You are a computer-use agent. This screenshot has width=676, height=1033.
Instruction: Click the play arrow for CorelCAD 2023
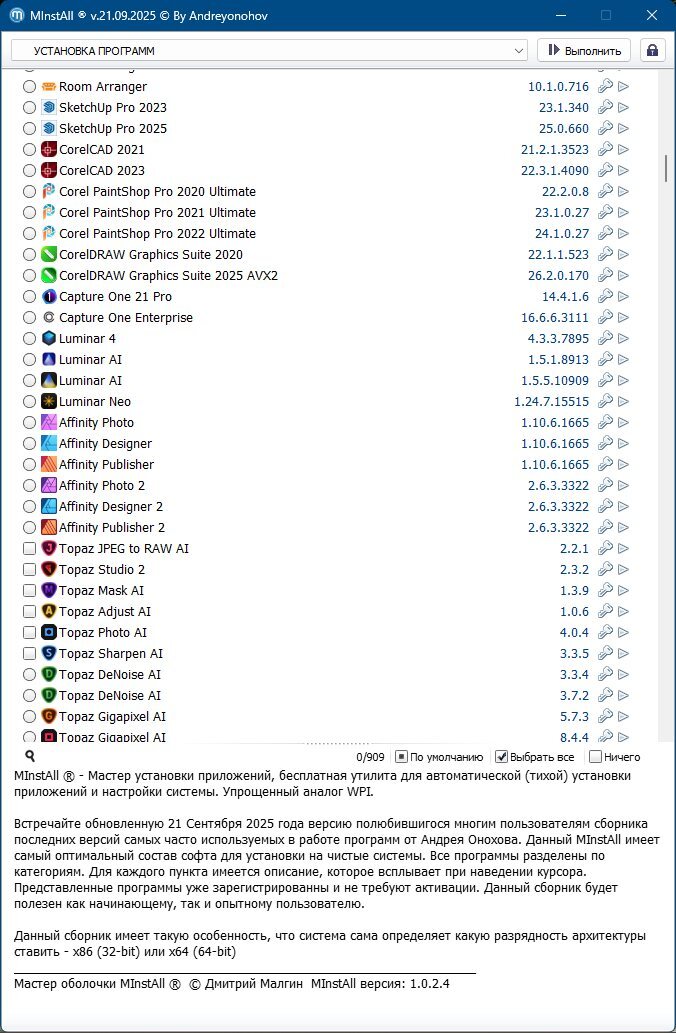(x=624, y=171)
